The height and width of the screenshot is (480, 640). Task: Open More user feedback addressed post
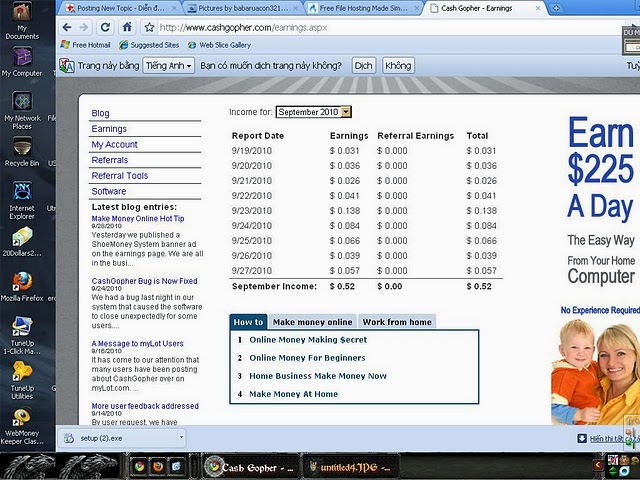[x=145, y=406]
